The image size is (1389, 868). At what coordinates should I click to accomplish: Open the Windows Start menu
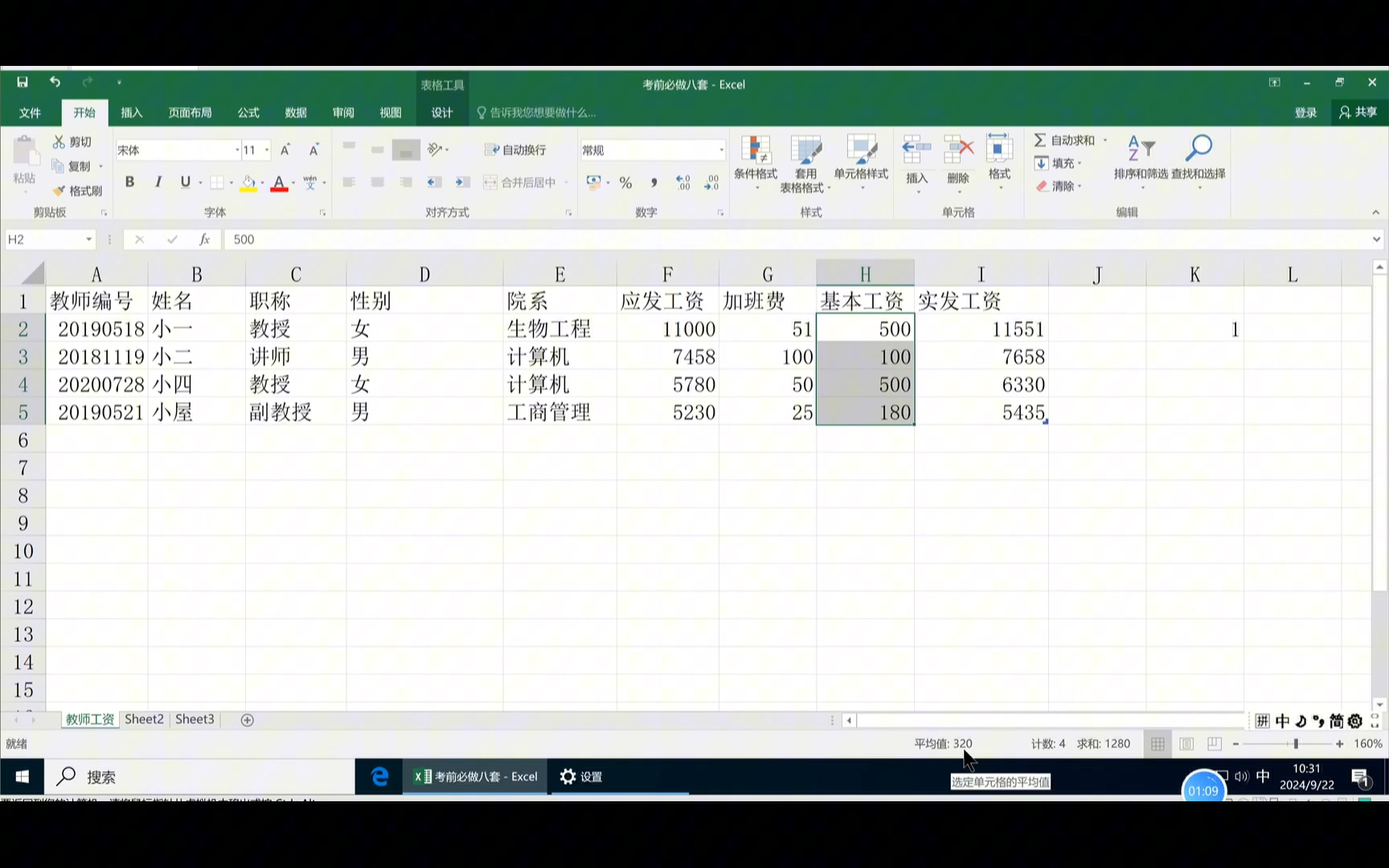23,776
